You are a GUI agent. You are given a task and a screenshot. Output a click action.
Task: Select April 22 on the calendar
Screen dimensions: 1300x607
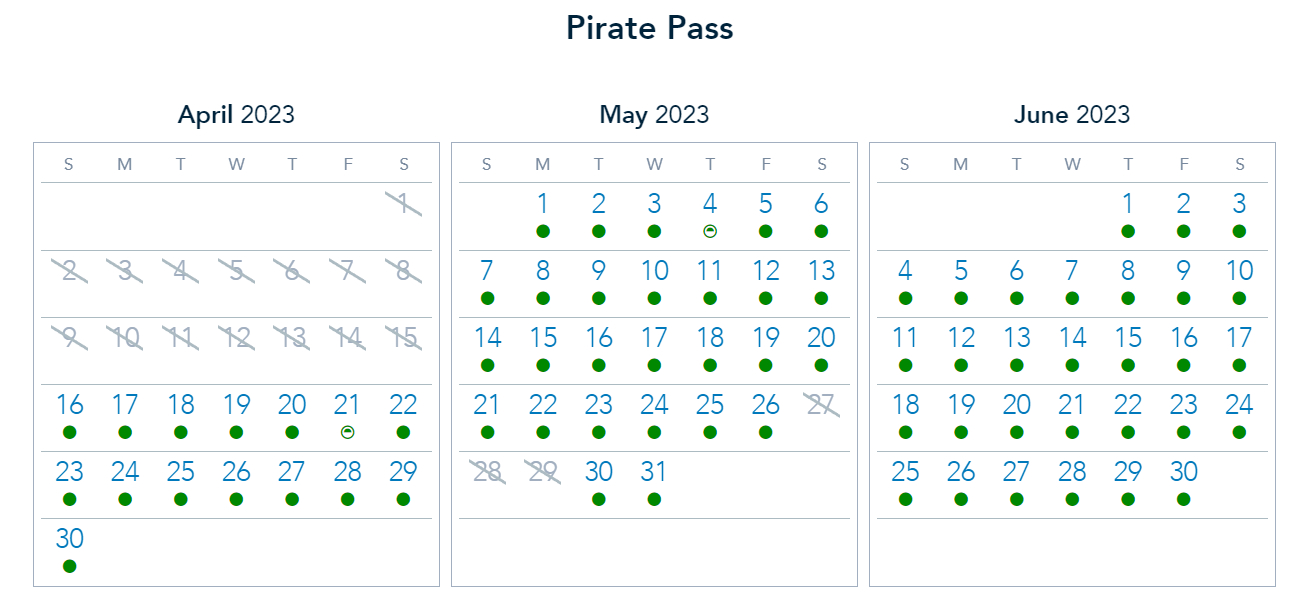(403, 405)
